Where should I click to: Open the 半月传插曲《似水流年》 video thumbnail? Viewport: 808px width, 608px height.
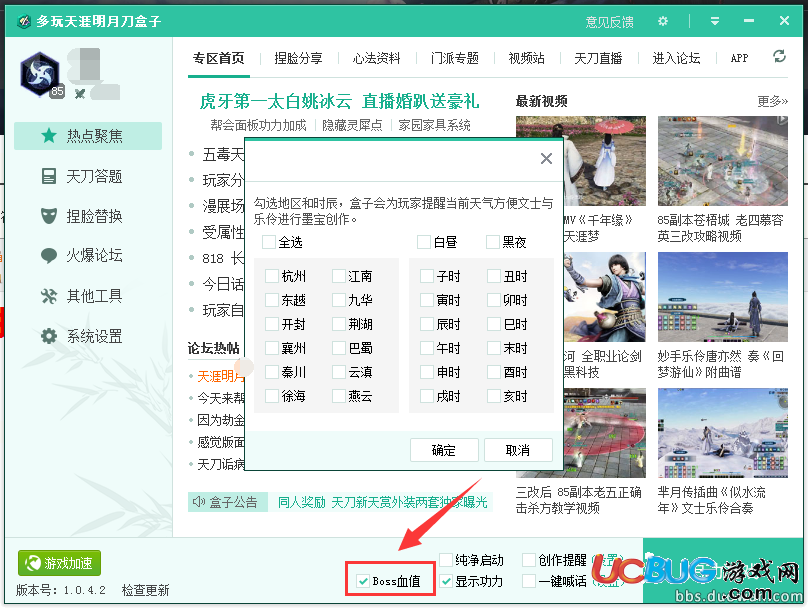click(x=722, y=433)
